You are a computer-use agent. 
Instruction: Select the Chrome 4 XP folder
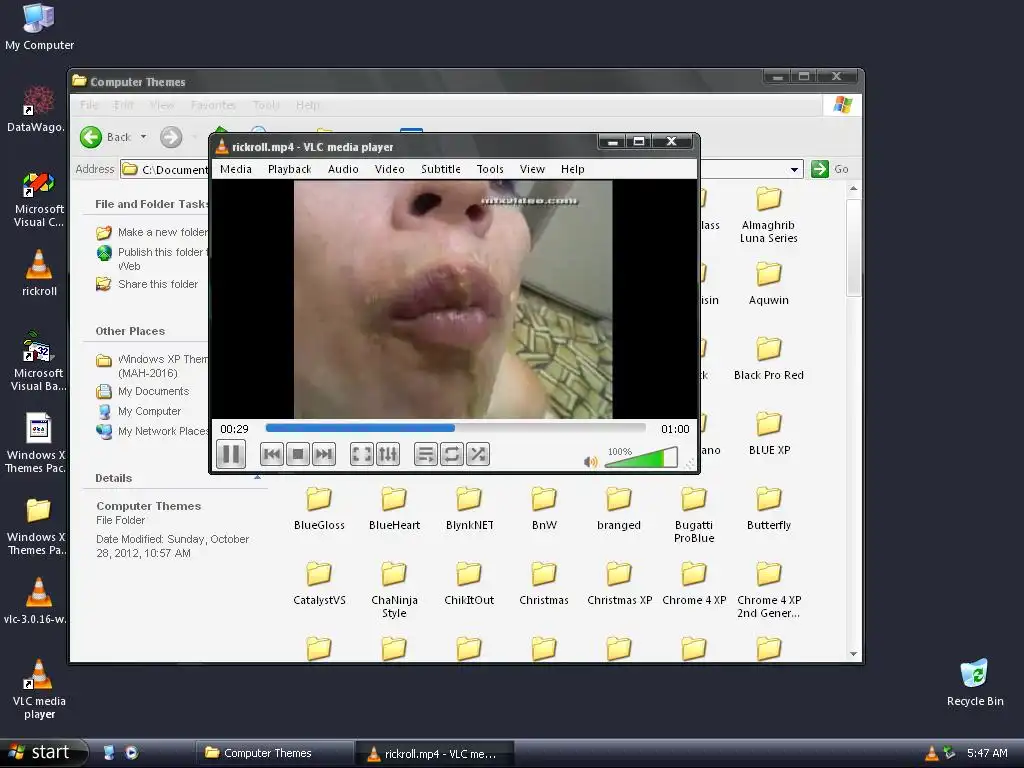pyautogui.click(x=694, y=584)
